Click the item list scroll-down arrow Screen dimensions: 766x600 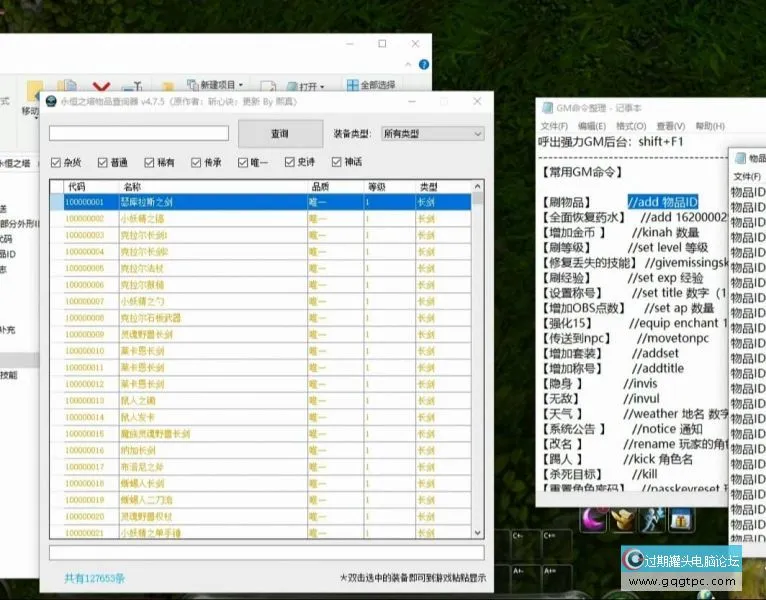pyautogui.click(x=478, y=533)
